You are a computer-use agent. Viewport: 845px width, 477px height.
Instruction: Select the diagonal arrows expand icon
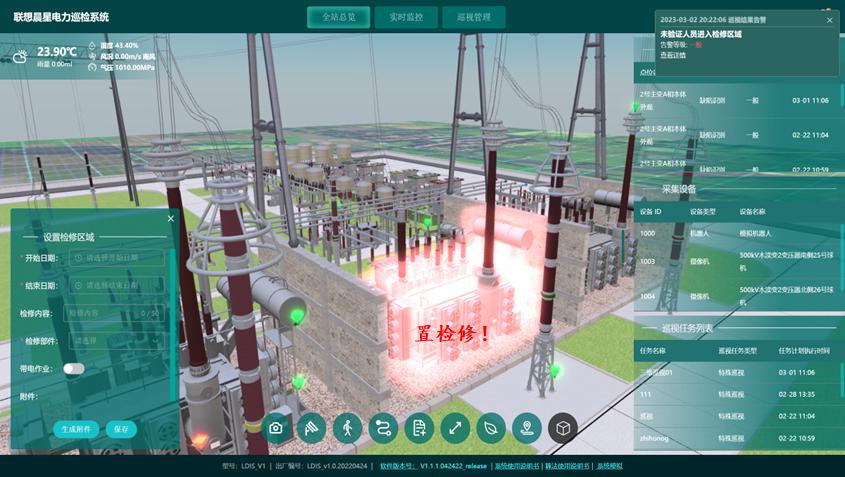[455, 428]
